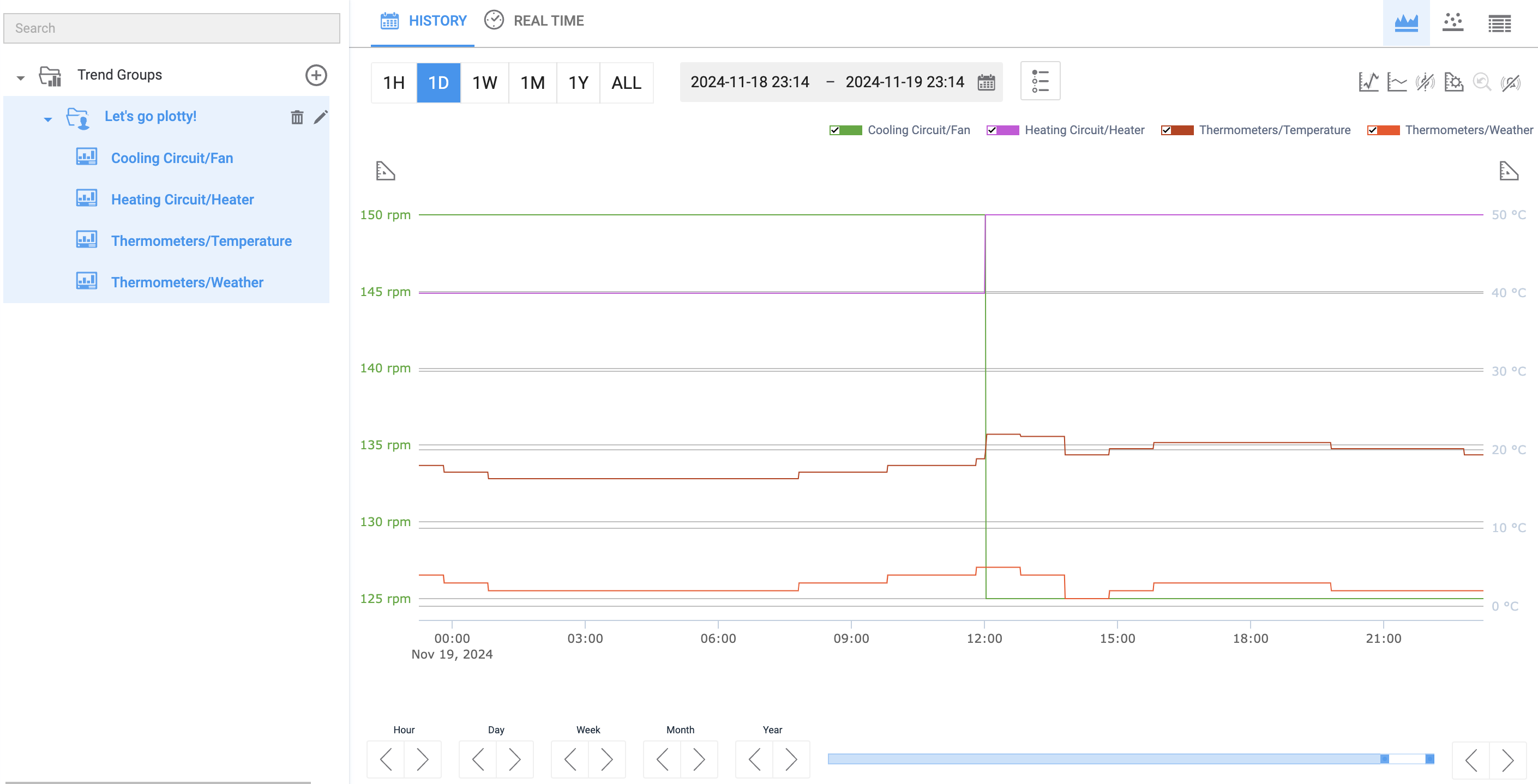Open the Cooling Circuit/Fan trend
The image size is (1538, 784).
(x=172, y=158)
